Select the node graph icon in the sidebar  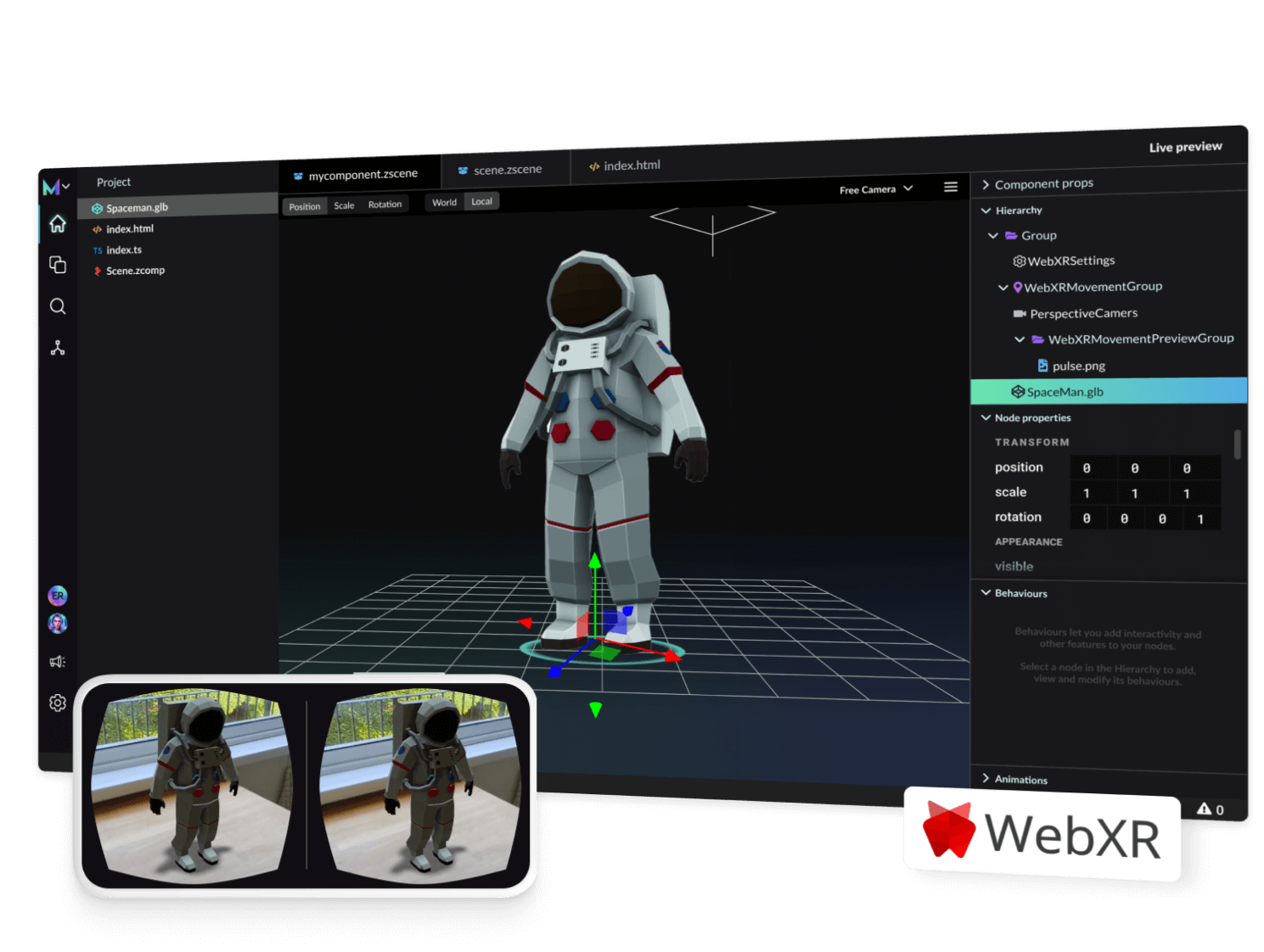[x=57, y=347]
